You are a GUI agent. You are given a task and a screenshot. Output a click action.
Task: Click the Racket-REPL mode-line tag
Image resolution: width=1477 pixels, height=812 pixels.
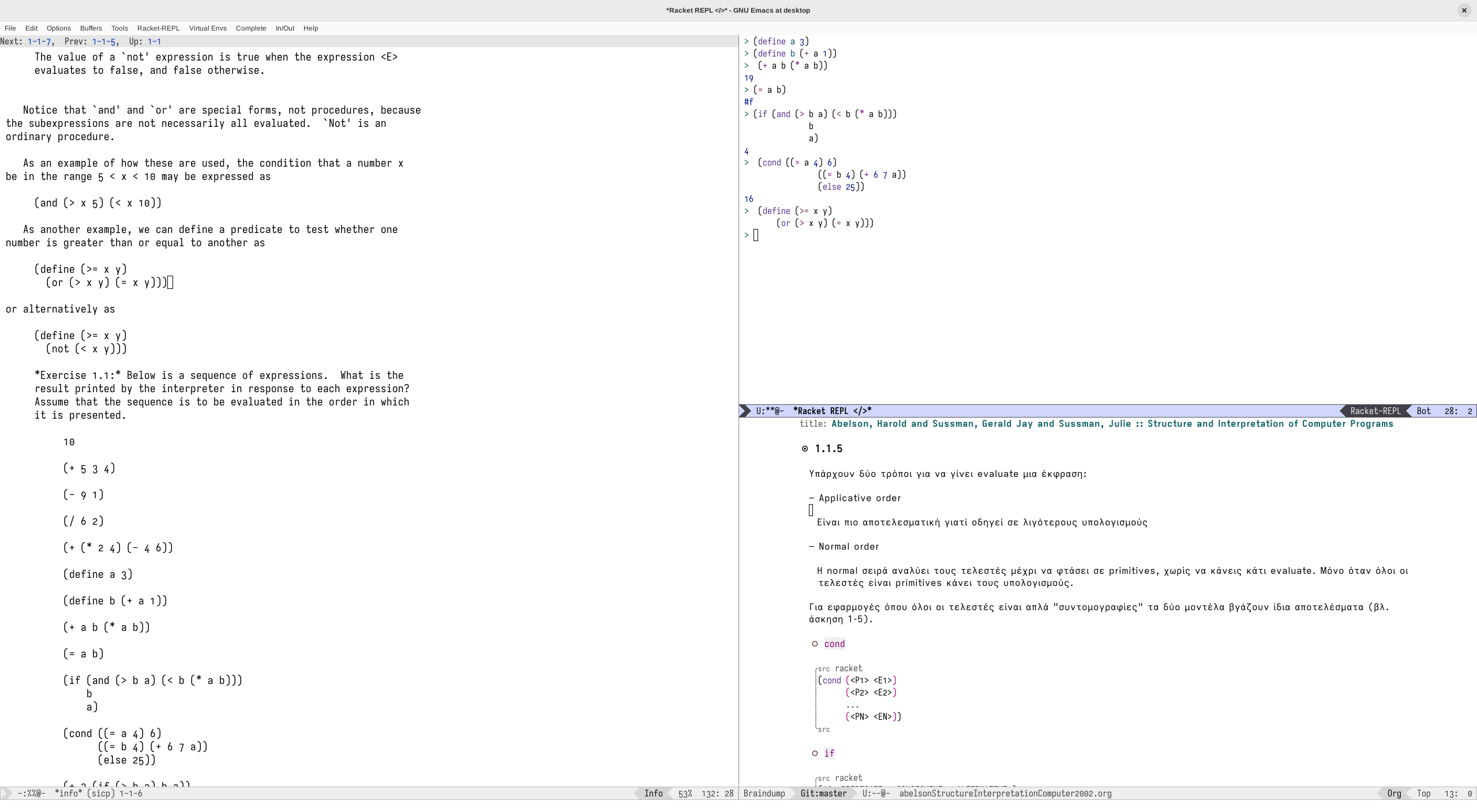click(1375, 411)
